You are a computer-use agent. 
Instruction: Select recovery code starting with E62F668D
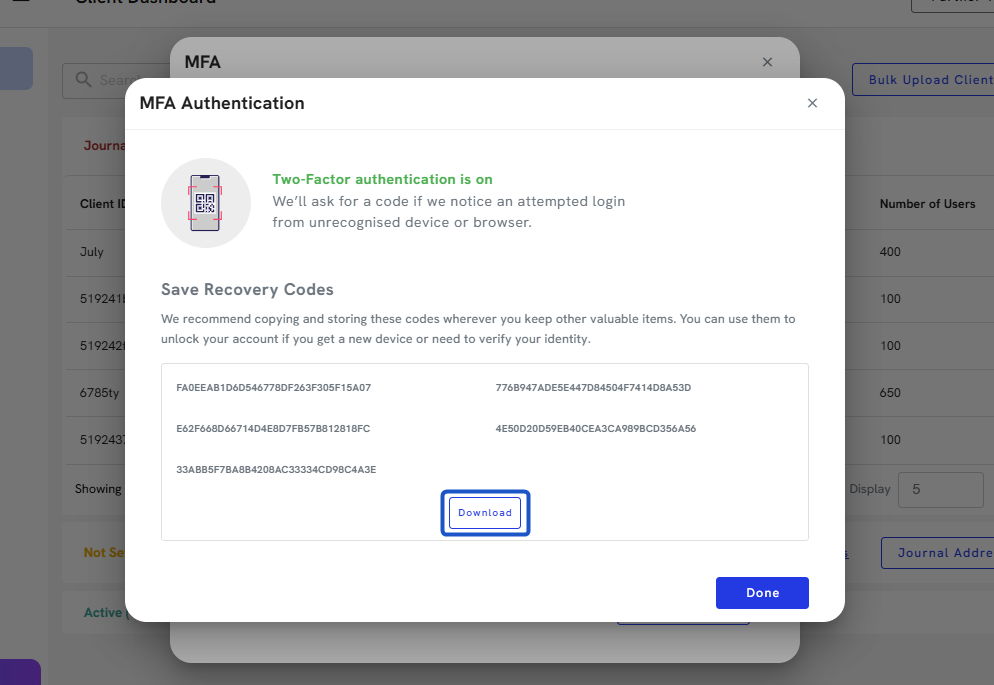[273, 429]
